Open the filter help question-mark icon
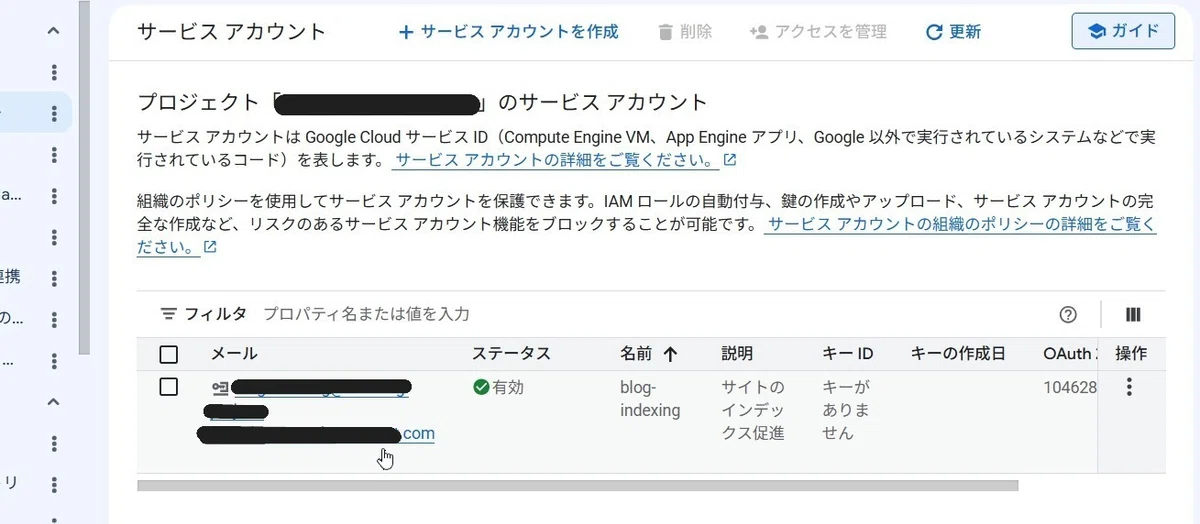 point(1068,314)
